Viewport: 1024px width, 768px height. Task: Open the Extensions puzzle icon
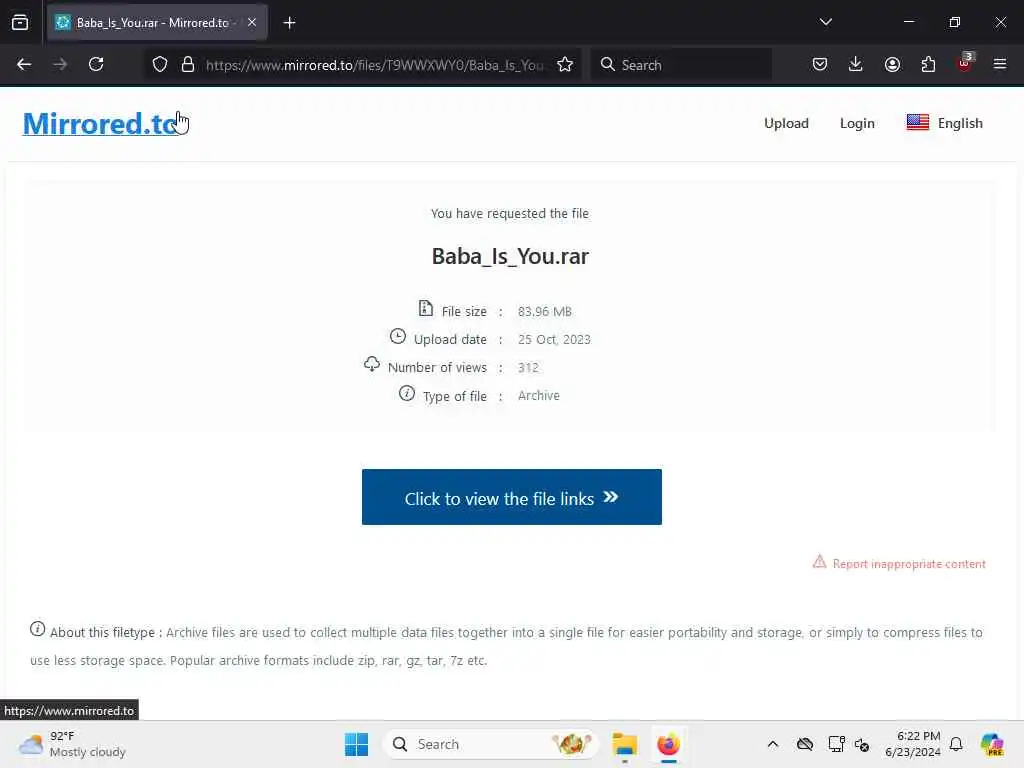coord(928,64)
